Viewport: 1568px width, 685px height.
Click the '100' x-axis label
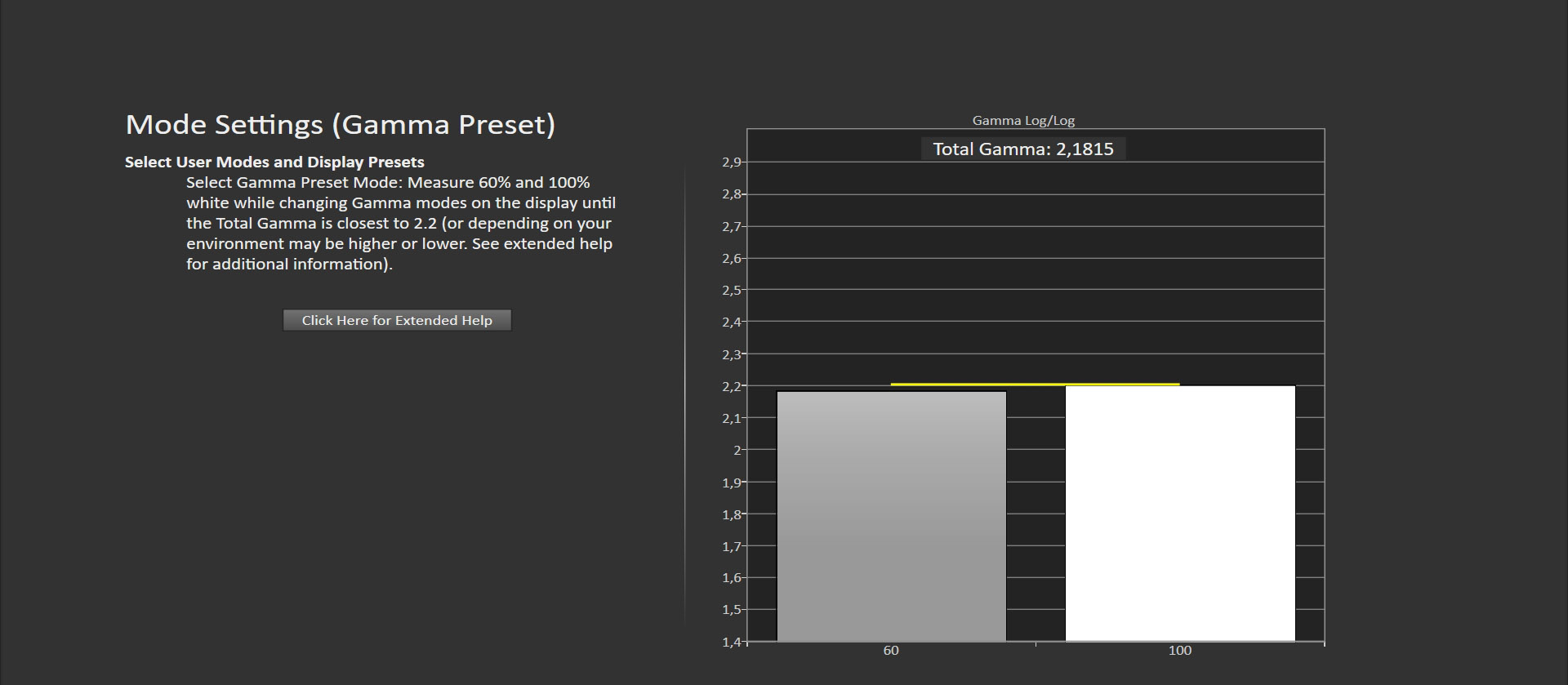click(x=1179, y=651)
